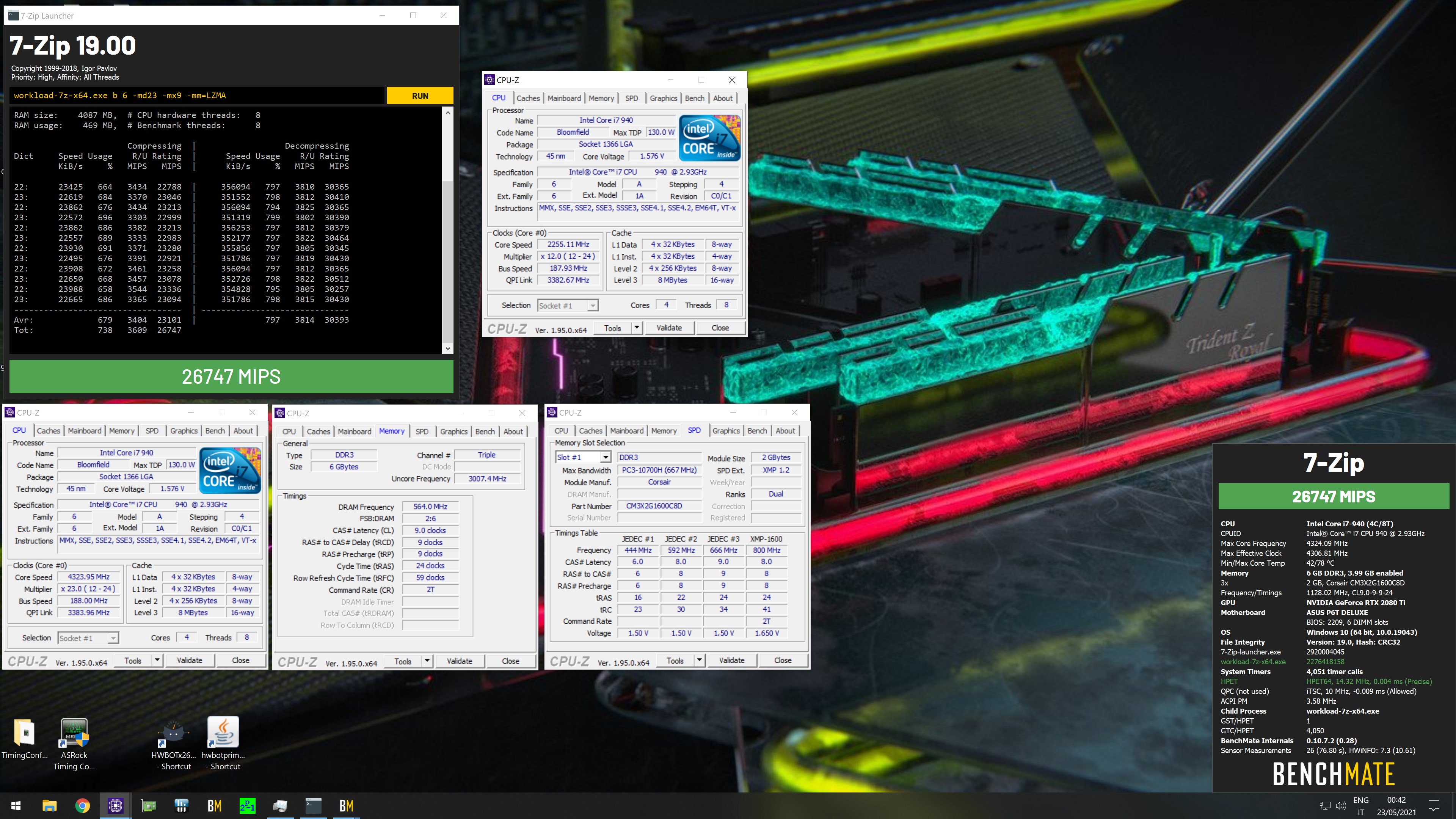Screen dimensions: 1456x819
Task: Switch to the BM icon right of the terminal
Action: pyautogui.click(x=347, y=805)
